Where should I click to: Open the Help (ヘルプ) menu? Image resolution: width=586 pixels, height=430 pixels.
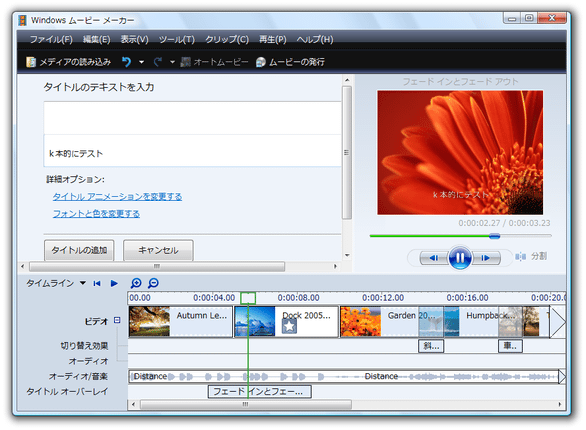(x=315, y=40)
